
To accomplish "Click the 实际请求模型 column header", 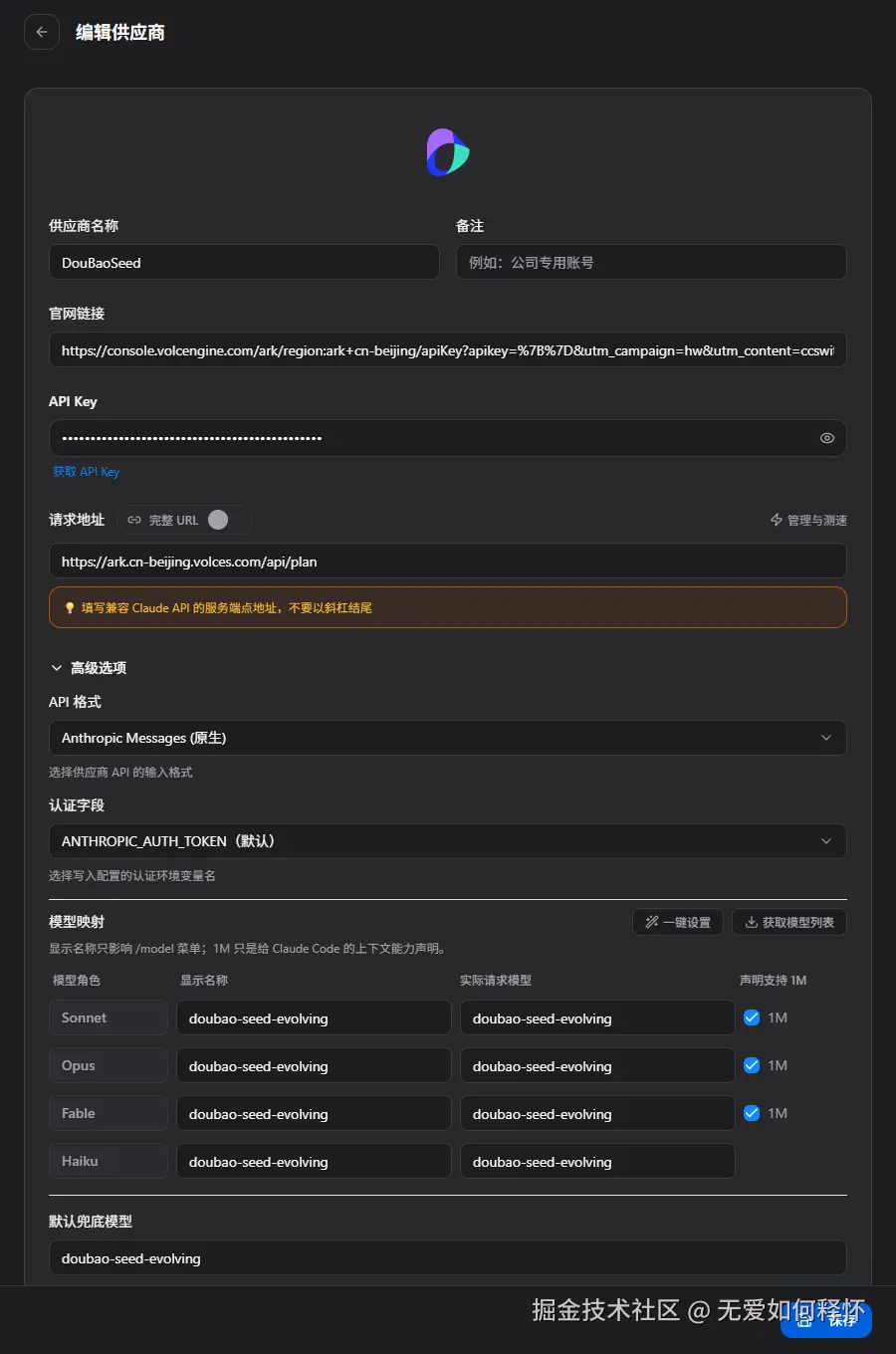I will click(x=496, y=981).
